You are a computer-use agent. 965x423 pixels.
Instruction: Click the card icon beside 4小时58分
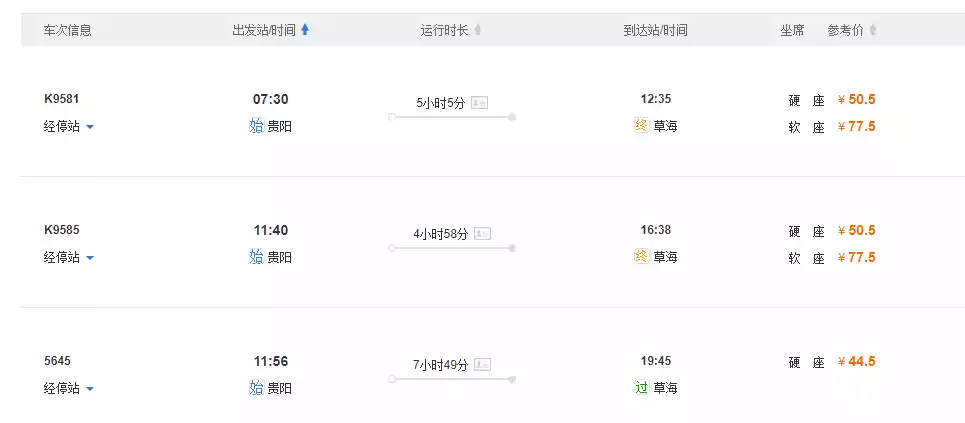pyautogui.click(x=482, y=233)
